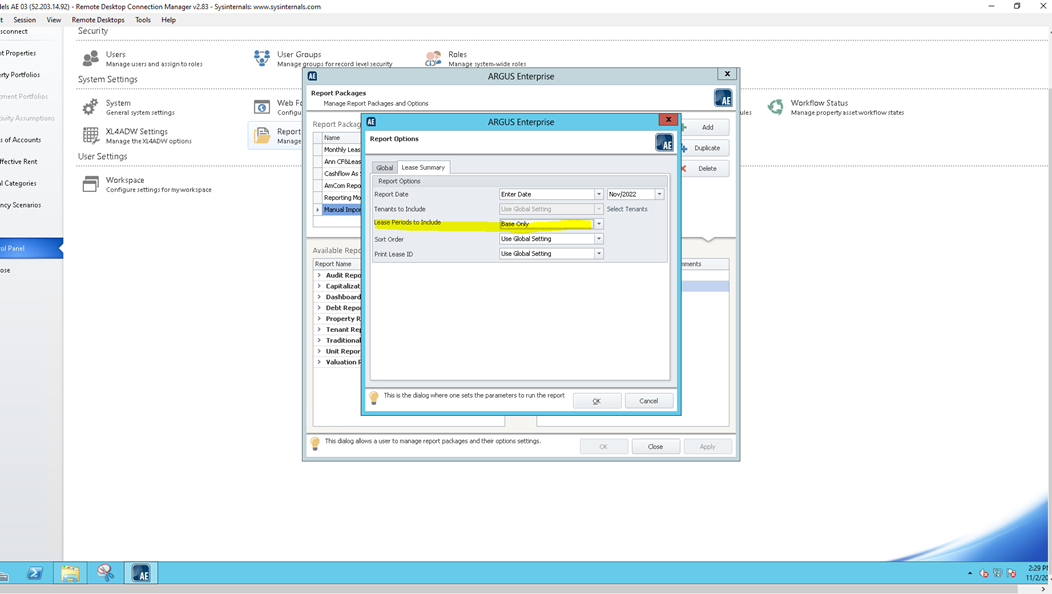Close the Report Packages dialog via Close button

[x=655, y=446]
